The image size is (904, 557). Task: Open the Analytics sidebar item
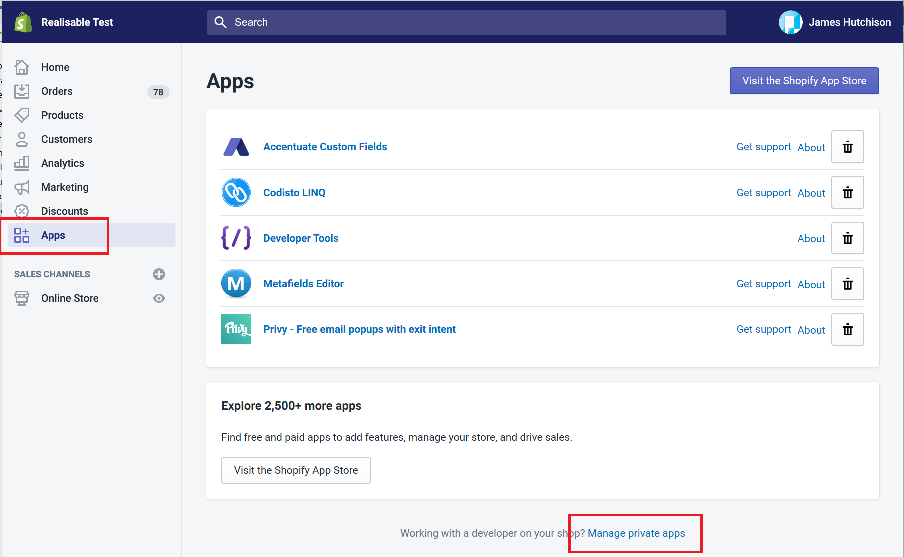(62, 163)
